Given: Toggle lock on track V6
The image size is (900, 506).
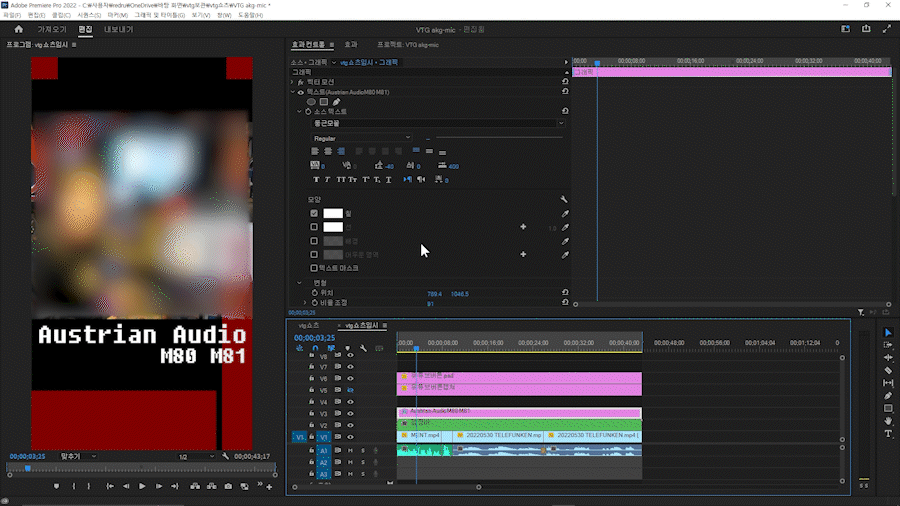Looking at the screenshot, I should point(312,379).
